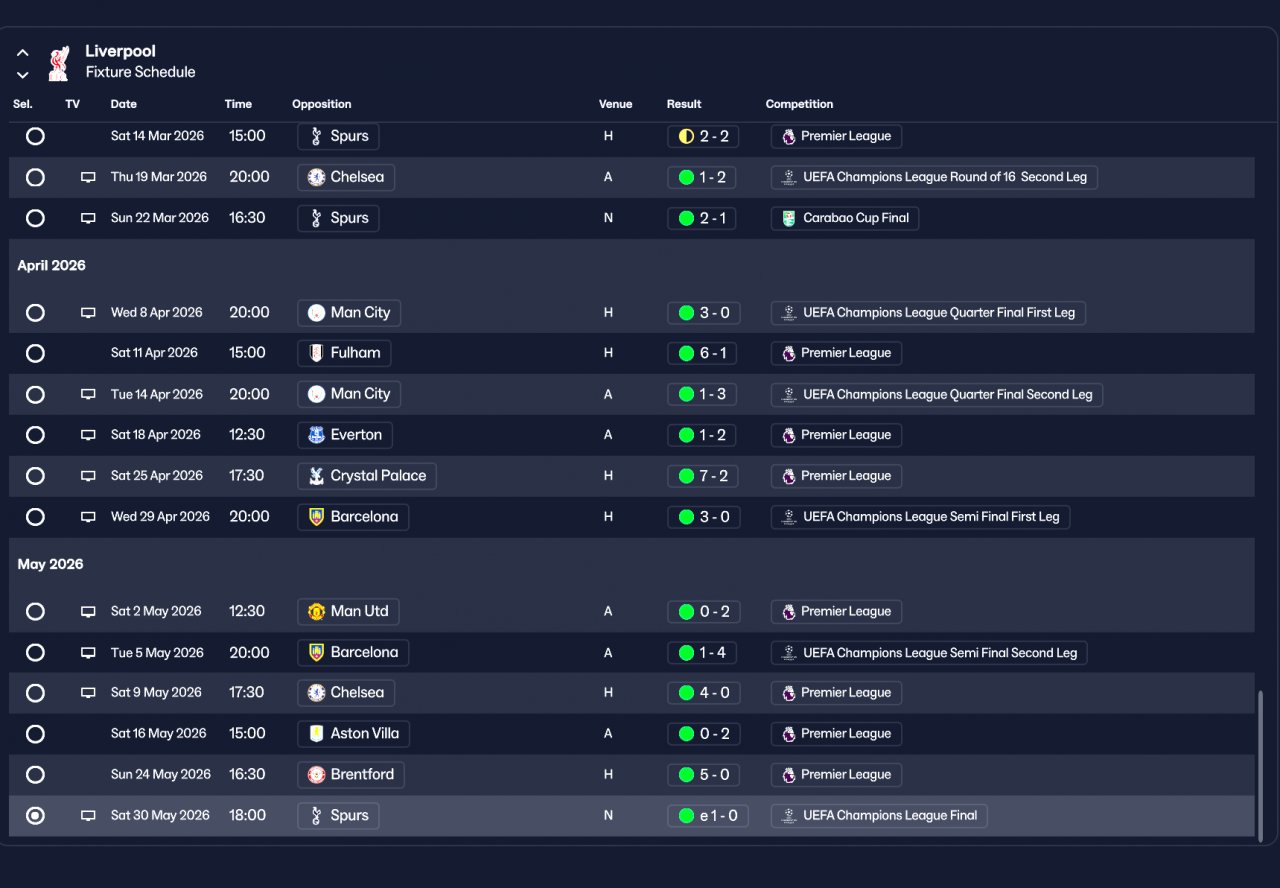Image resolution: width=1280 pixels, height=888 pixels.
Task: Click Premier League icon on Fulham row
Action: pos(789,353)
